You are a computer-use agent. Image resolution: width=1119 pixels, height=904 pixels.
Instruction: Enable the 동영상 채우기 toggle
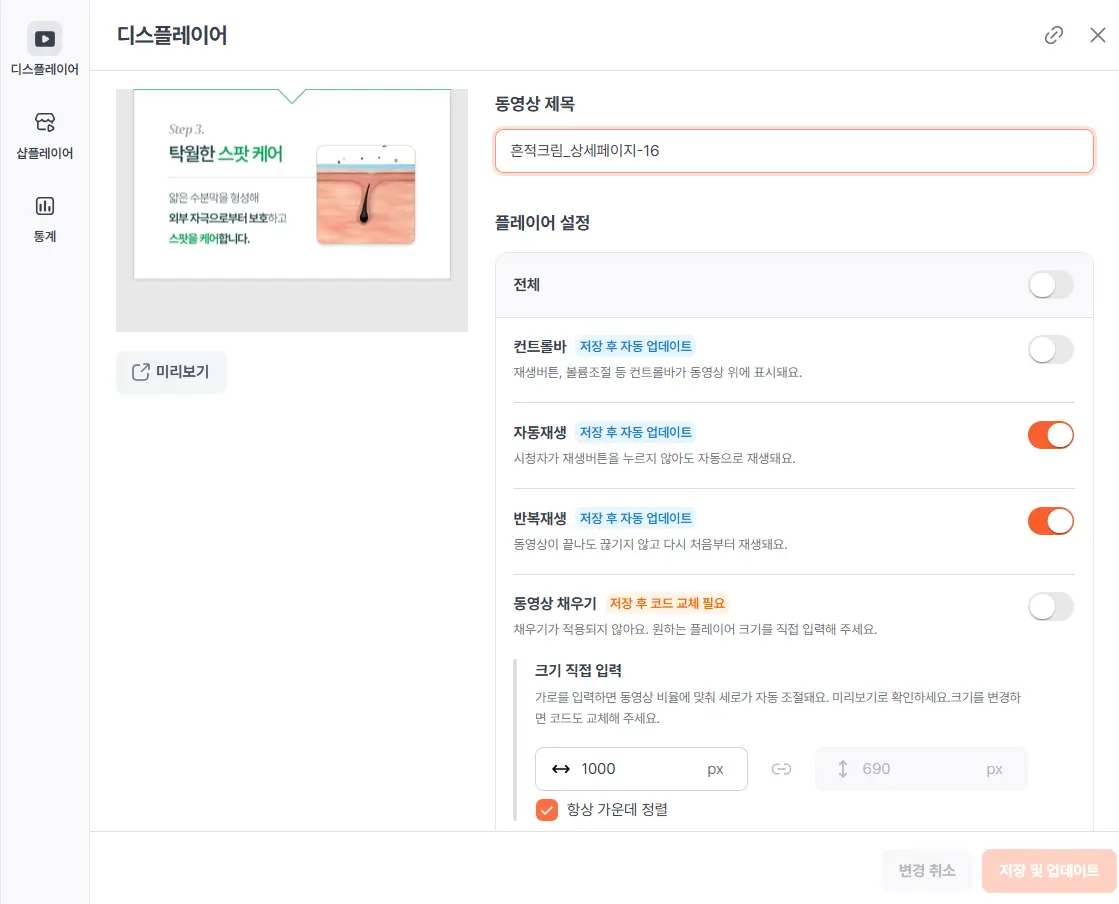(1050, 607)
